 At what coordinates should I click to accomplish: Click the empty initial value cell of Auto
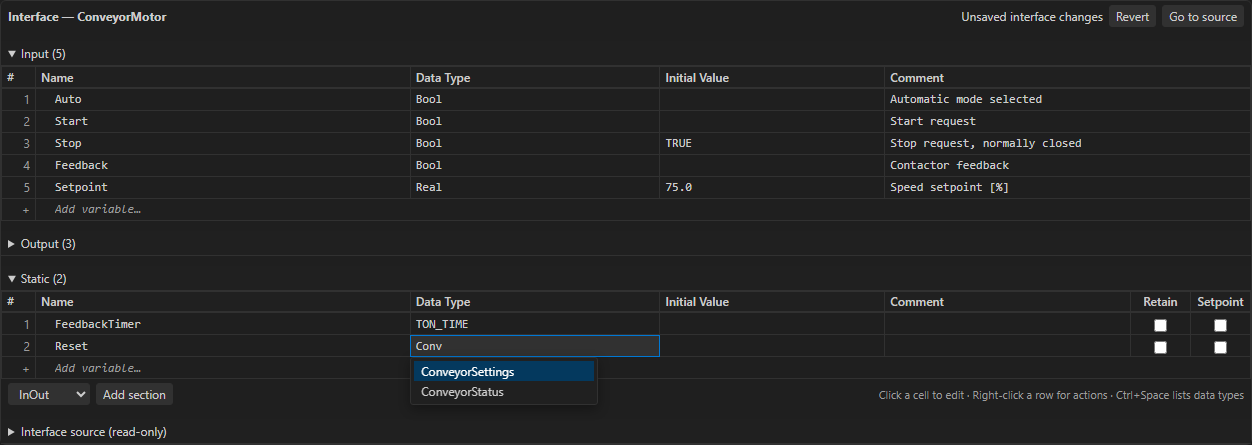[x=772, y=99]
